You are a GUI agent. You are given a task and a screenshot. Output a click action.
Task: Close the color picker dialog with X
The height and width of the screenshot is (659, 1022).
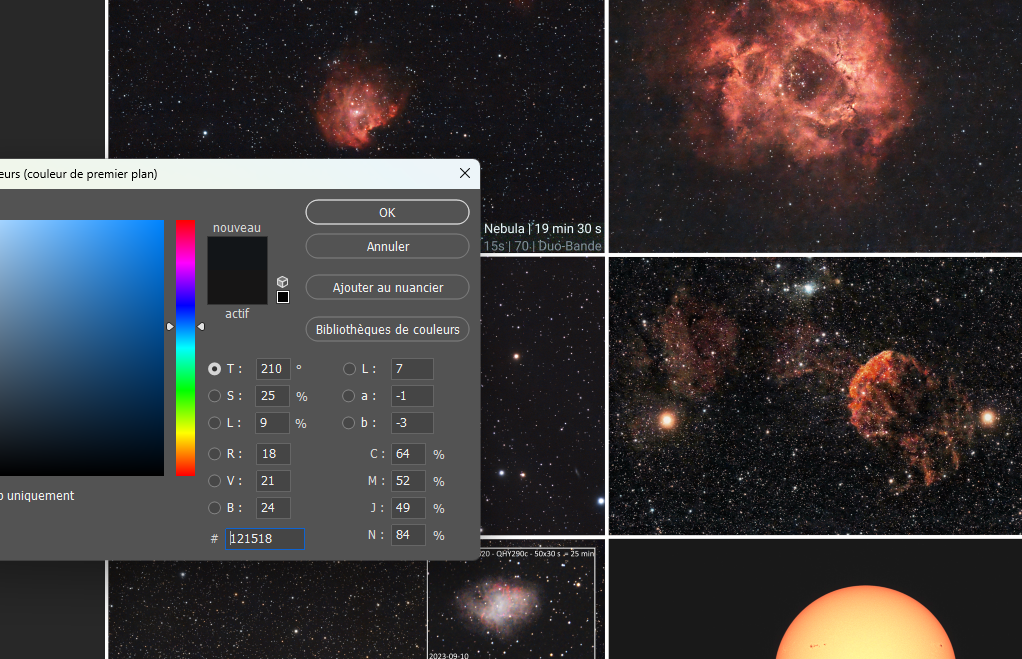coord(465,173)
